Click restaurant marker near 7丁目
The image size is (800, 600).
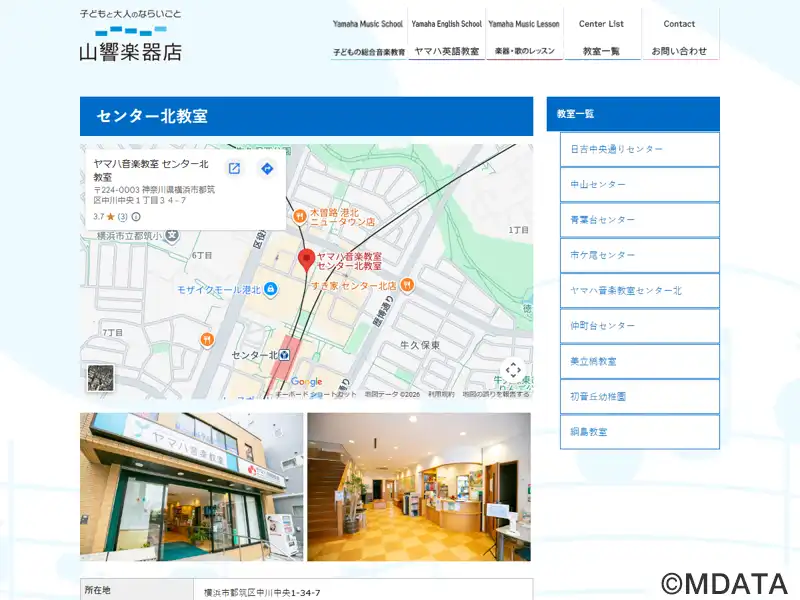tap(207, 339)
